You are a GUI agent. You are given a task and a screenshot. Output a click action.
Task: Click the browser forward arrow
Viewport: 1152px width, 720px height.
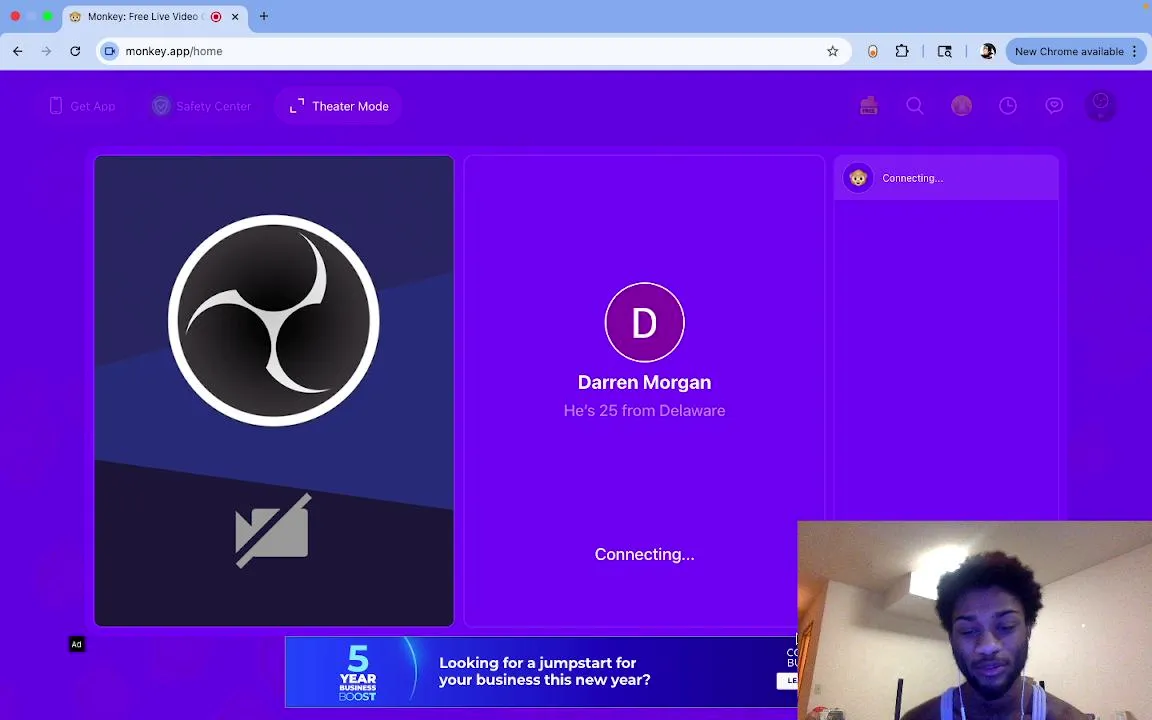pos(46,51)
